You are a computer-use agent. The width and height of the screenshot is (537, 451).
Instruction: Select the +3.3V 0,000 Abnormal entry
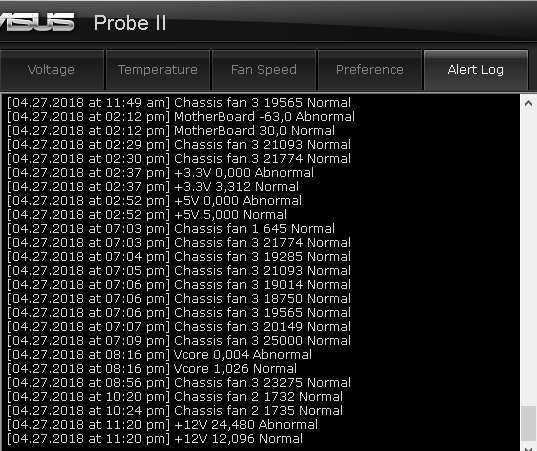coord(160,173)
